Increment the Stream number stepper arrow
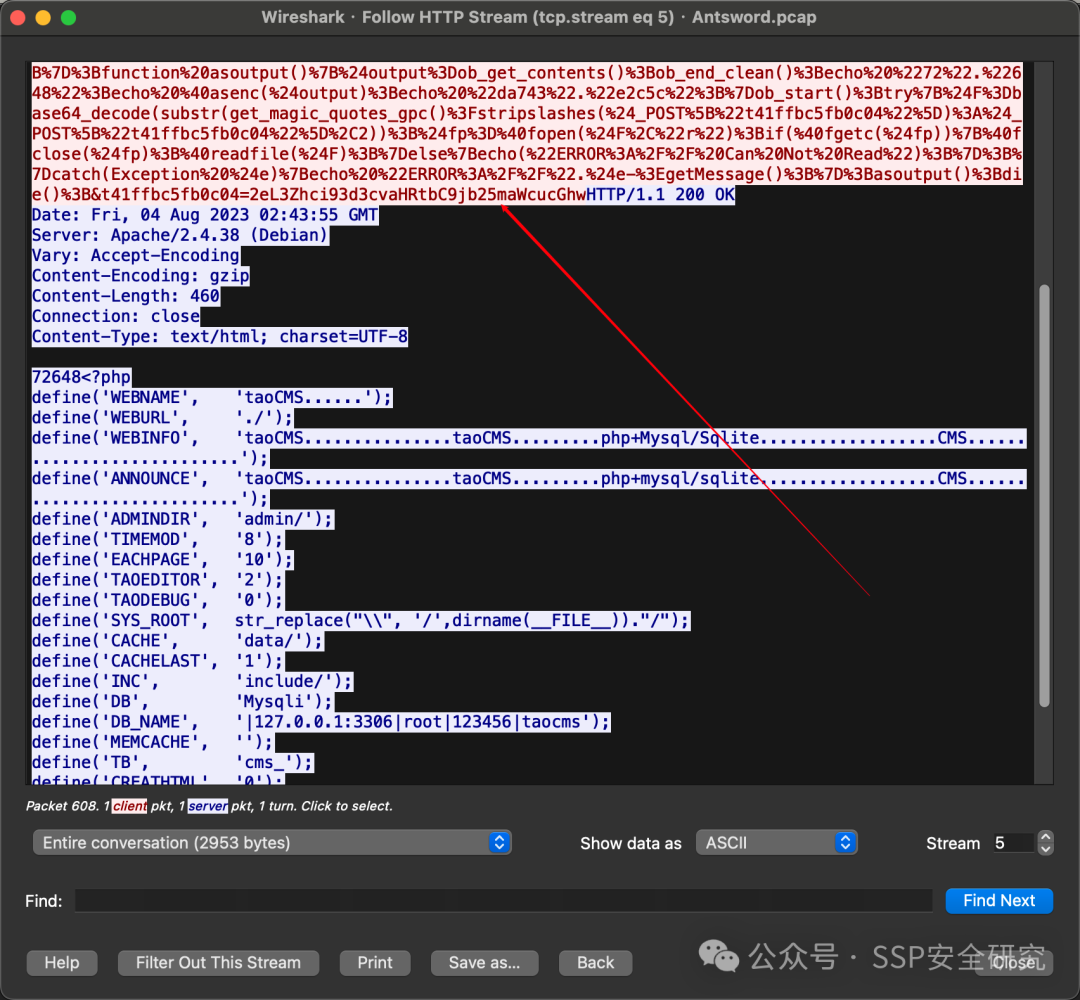Screen dimensions: 1080x1000 coord(1046,837)
